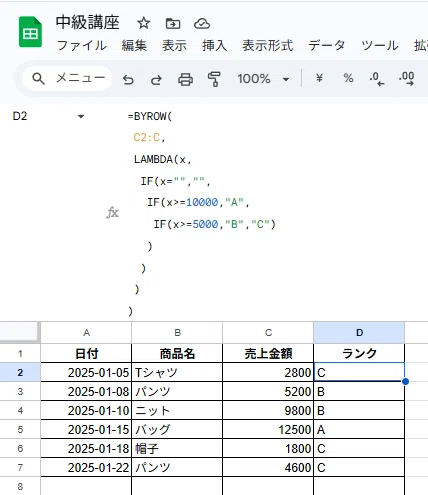Activate the paint format tool
The width and height of the screenshot is (428, 495).
[214, 79]
